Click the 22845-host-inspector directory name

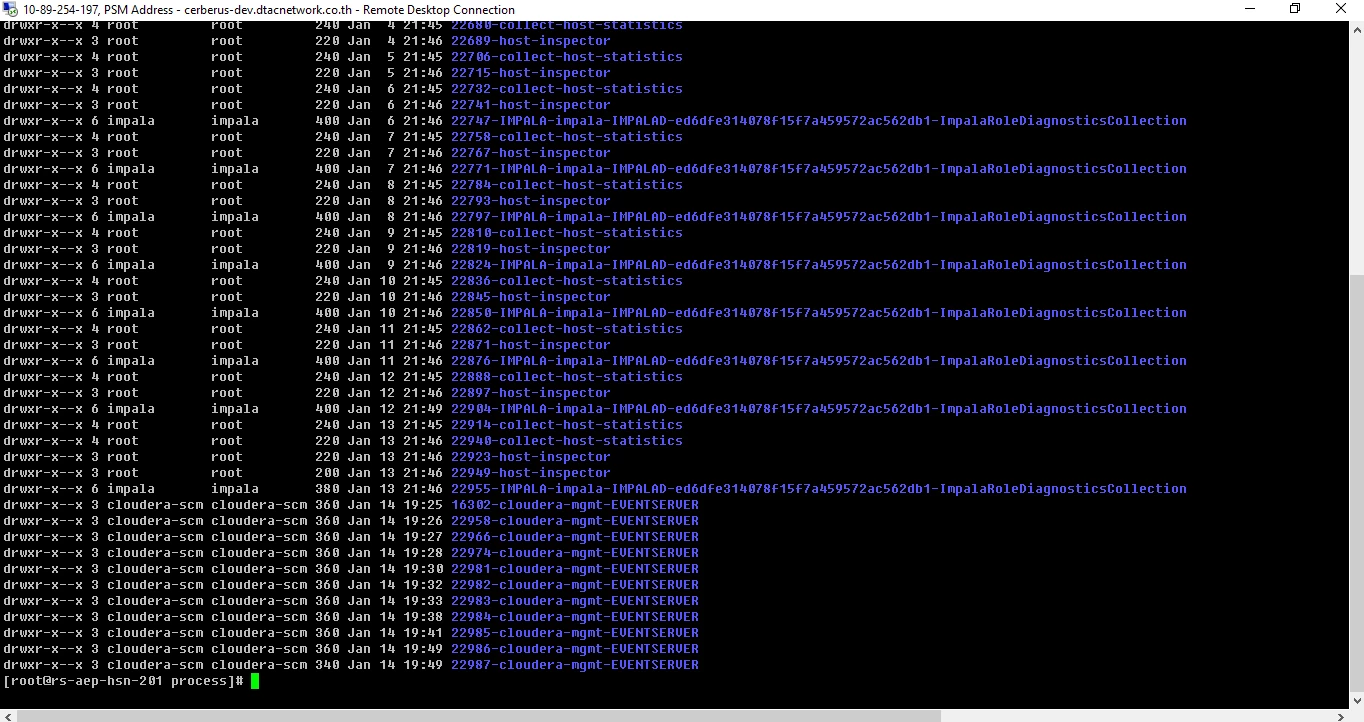pos(531,297)
